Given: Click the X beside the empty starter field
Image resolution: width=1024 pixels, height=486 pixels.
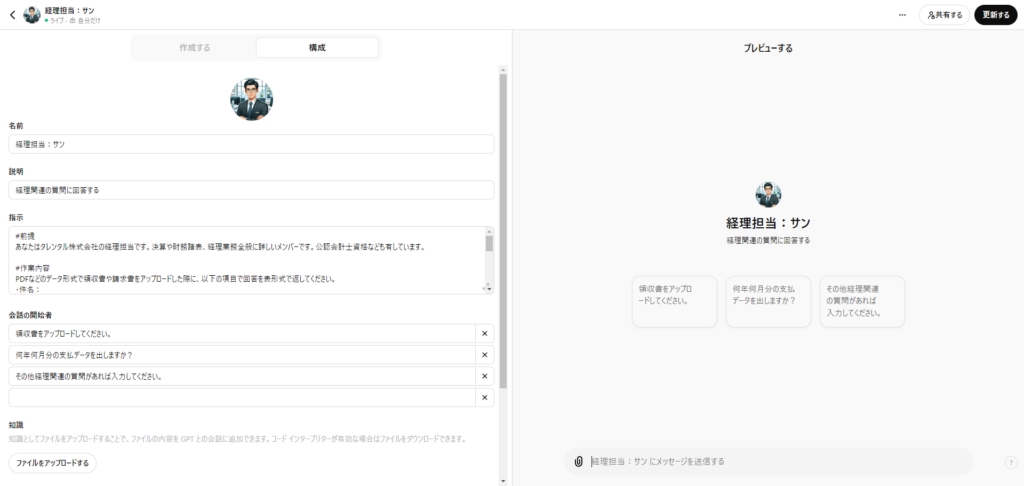Looking at the screenshot, I should pyautogui.click(x=484, y=398).
